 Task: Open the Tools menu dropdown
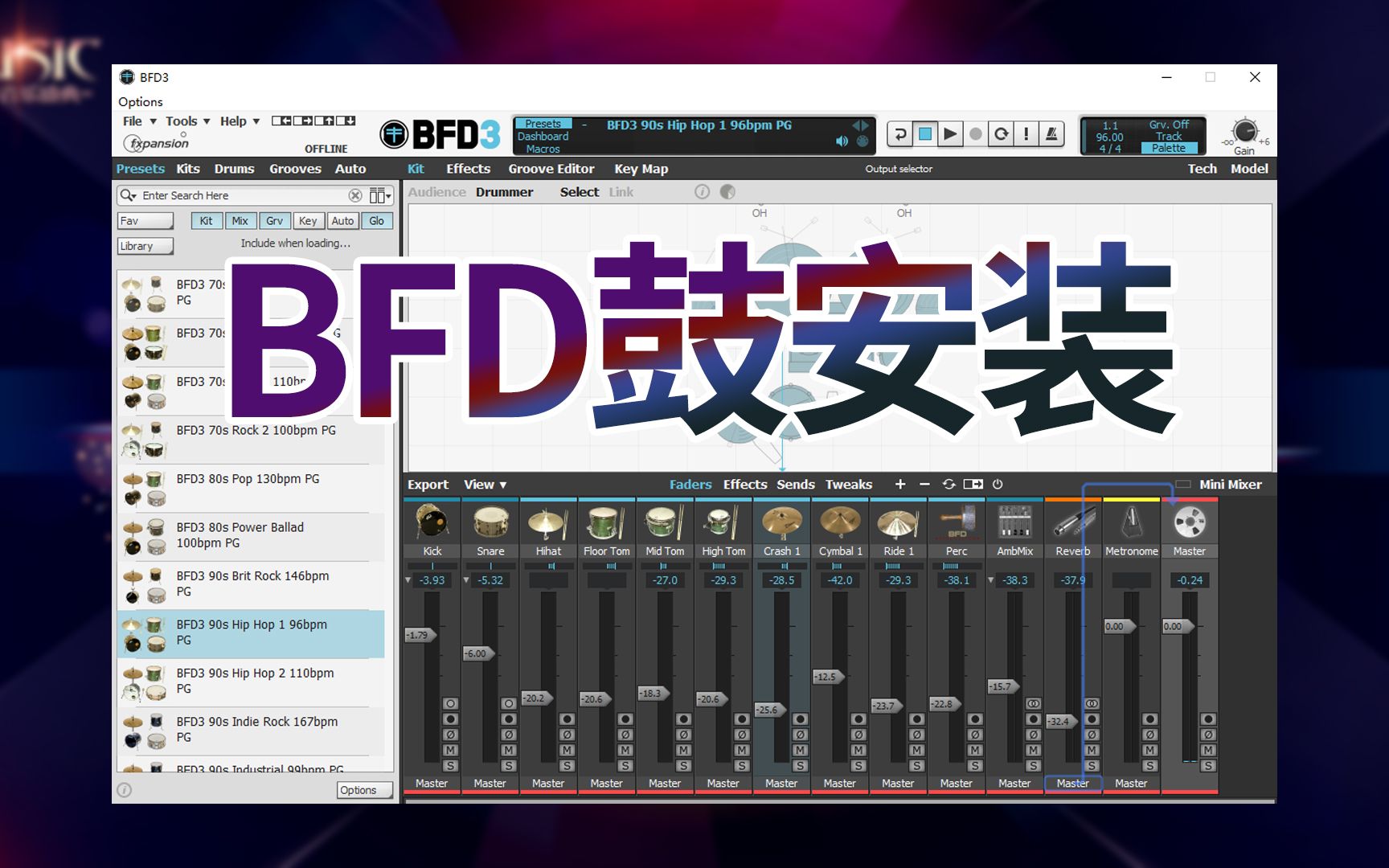187,121
